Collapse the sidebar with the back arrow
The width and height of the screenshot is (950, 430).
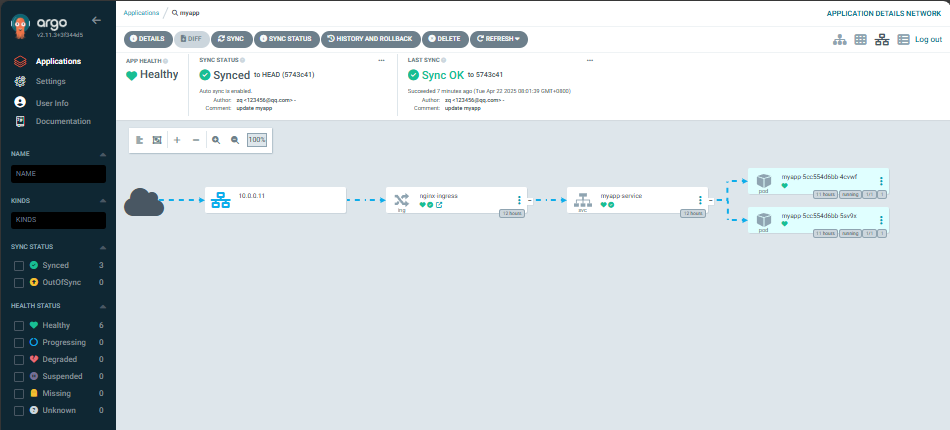(x=96, y=20)
